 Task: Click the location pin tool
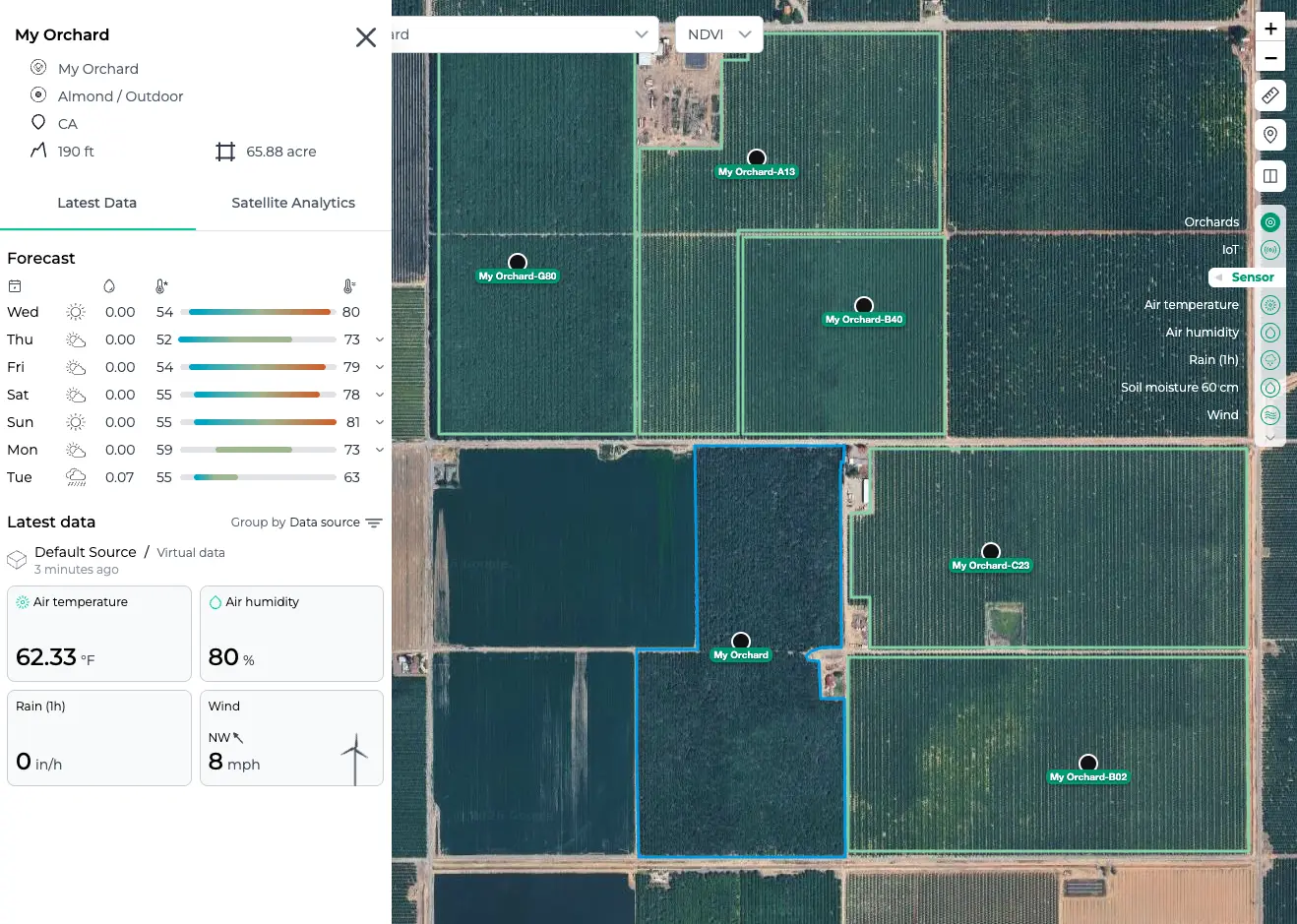[x=1269, y=135]
